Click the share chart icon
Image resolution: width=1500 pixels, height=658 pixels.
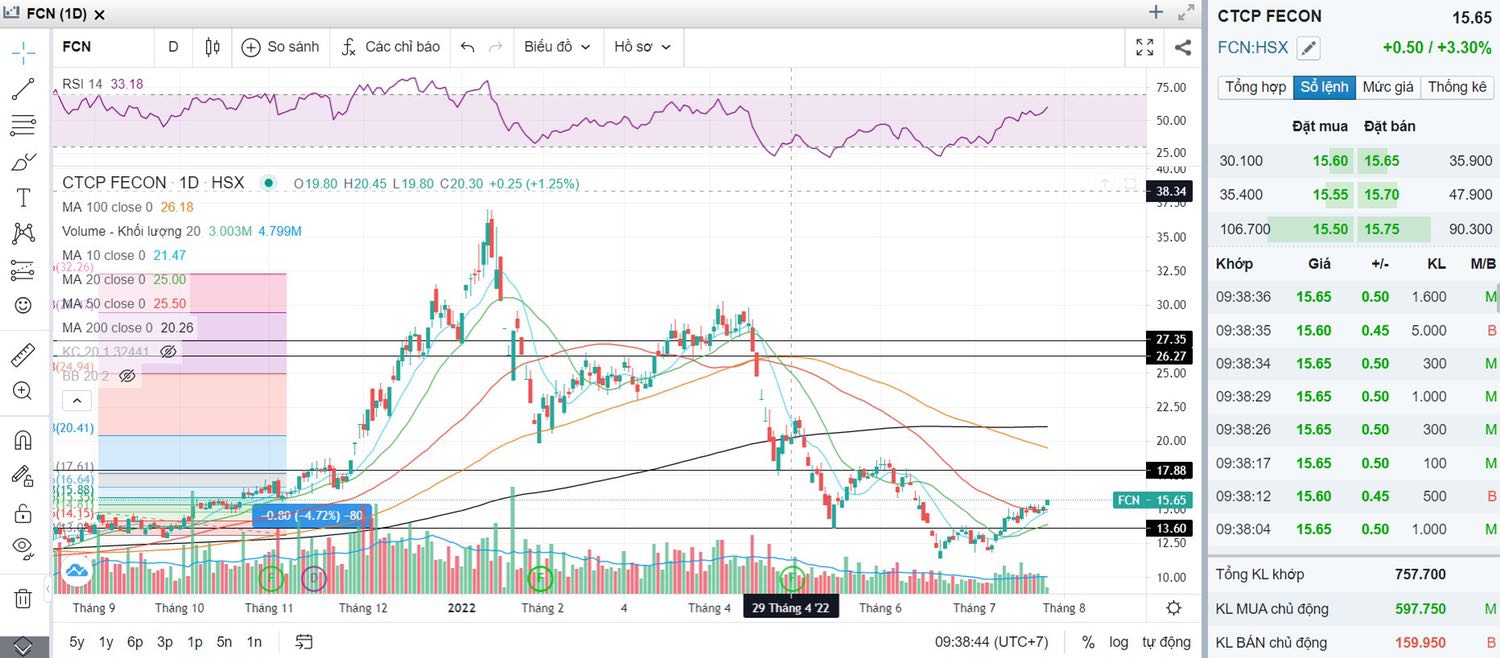point(1182,47)
